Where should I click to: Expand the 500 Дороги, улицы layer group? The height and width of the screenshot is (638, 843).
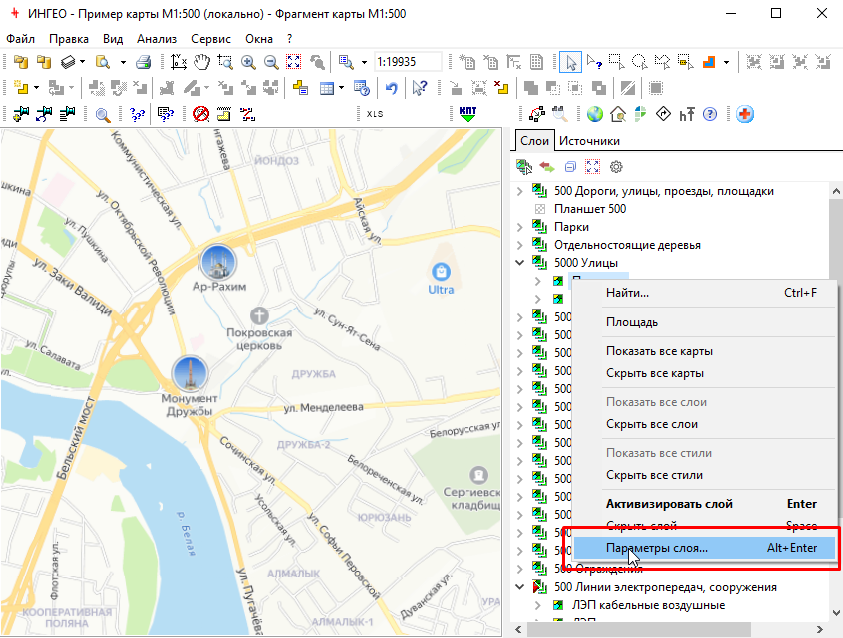(519, 191)
